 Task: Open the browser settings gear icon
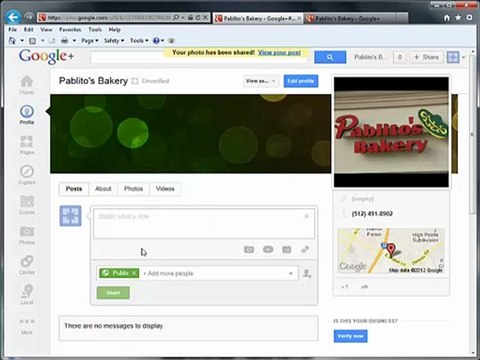point(469,17)
